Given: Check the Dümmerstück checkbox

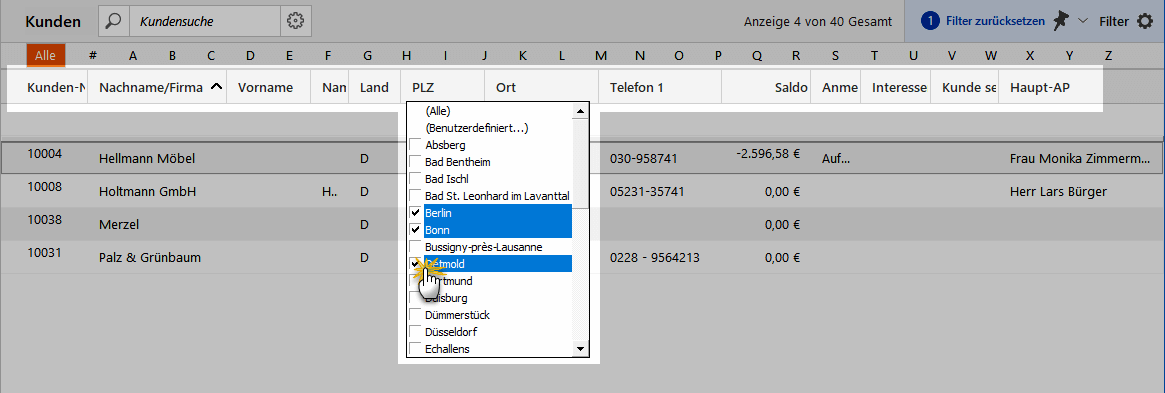Looking at the screenshot, I should 415,315.
